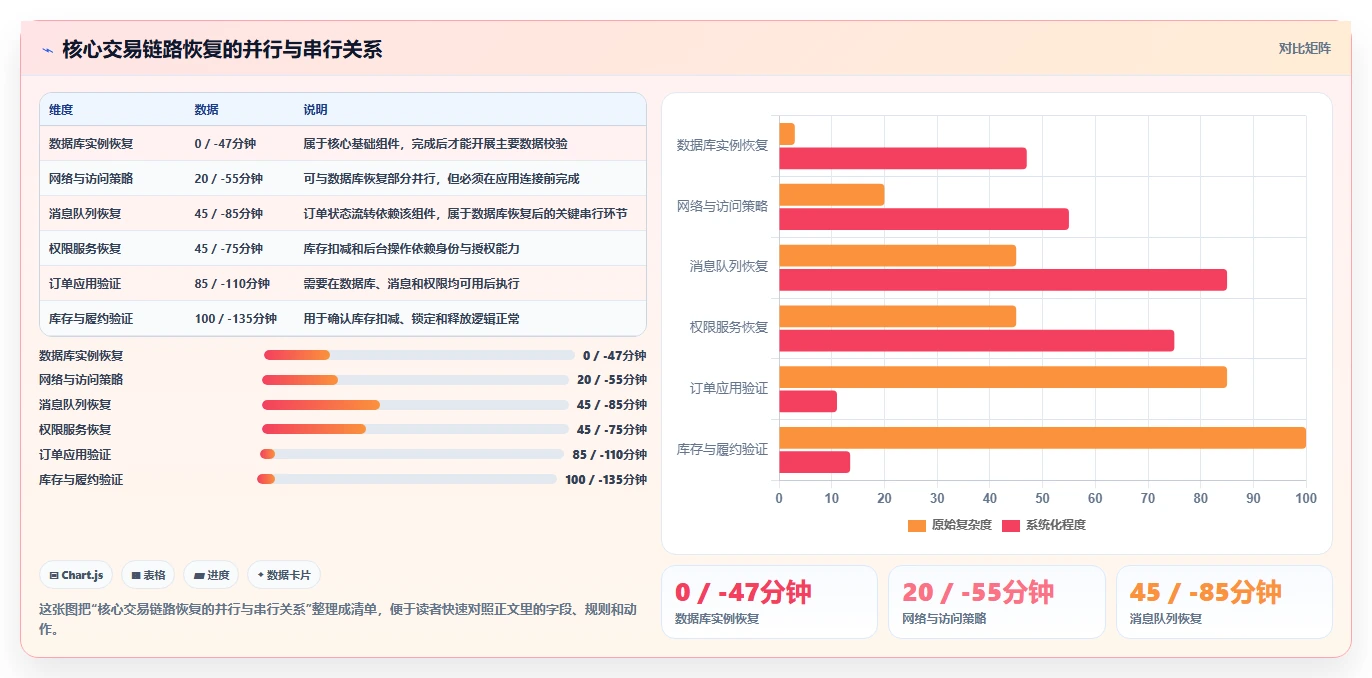Click orange chart bar for 网络与访问策略
1372x678 pixels.
click(x=832, y=195)
